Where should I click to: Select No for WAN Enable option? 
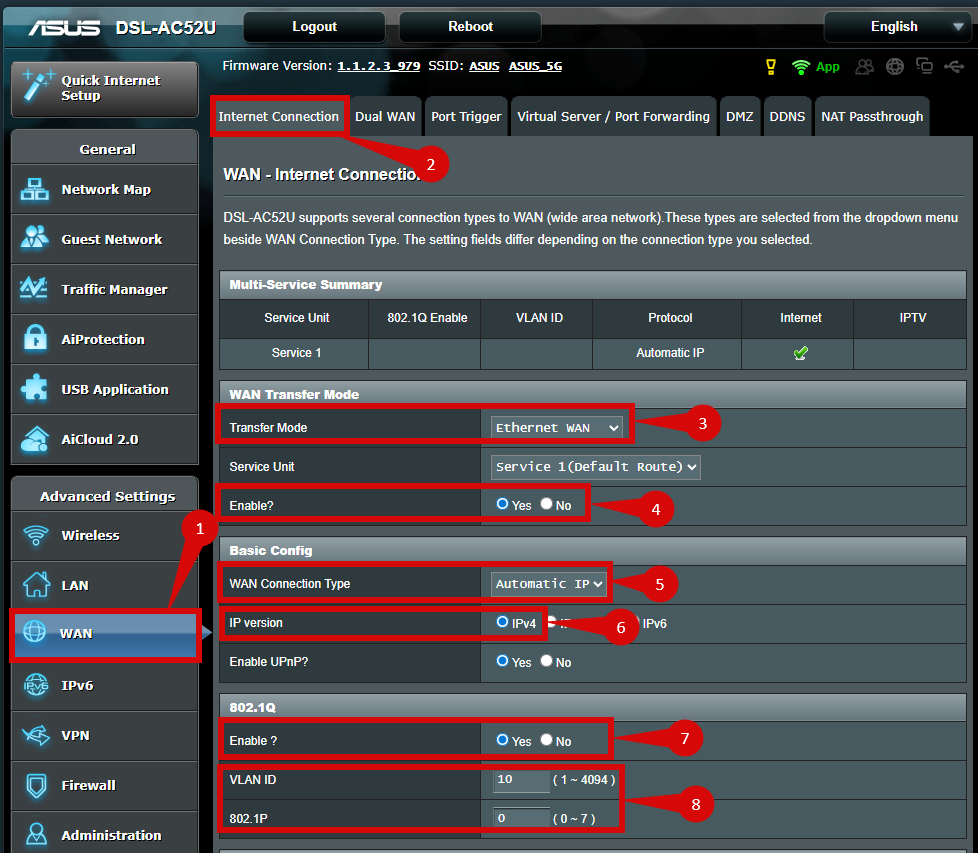pyautogui.click(x=547, y=504)
